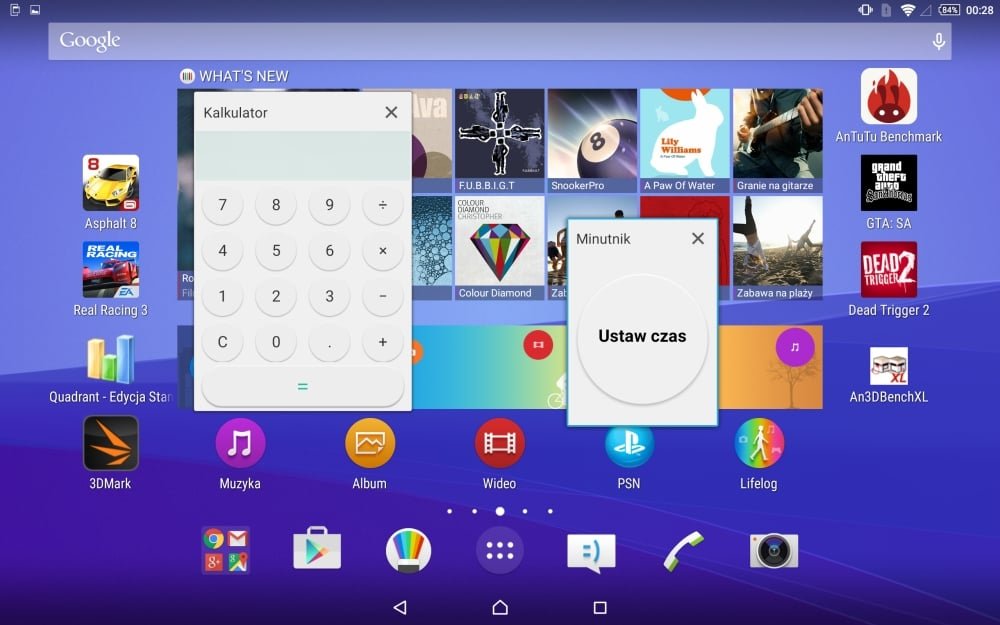Open the Play Store from dock

coord(317,548)
